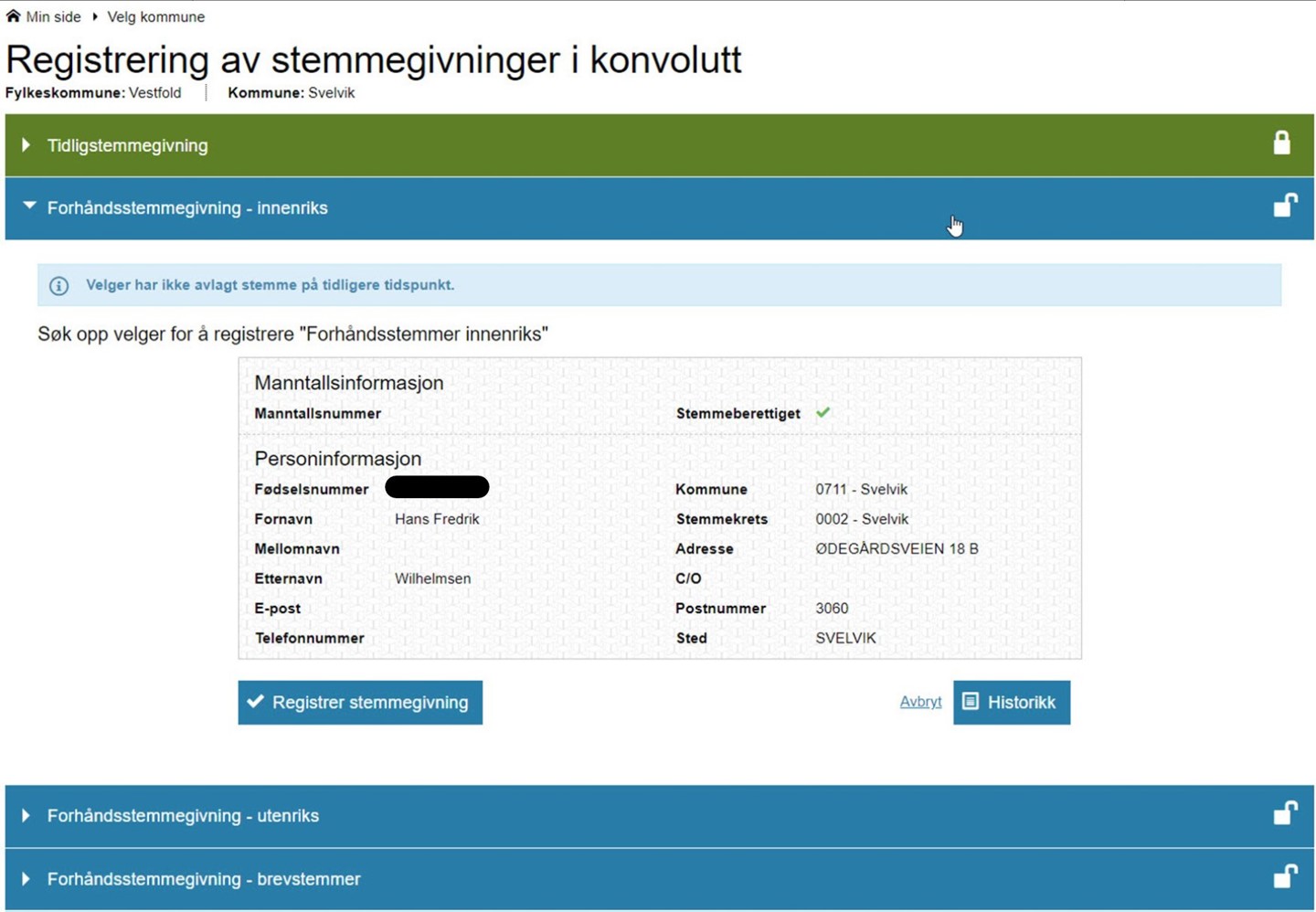Open the Velg kommune breadcrumb

pos(155,16)
